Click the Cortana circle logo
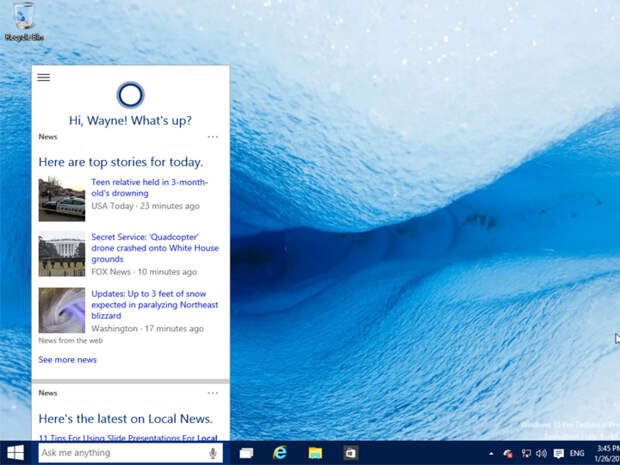 click(130, 95)
